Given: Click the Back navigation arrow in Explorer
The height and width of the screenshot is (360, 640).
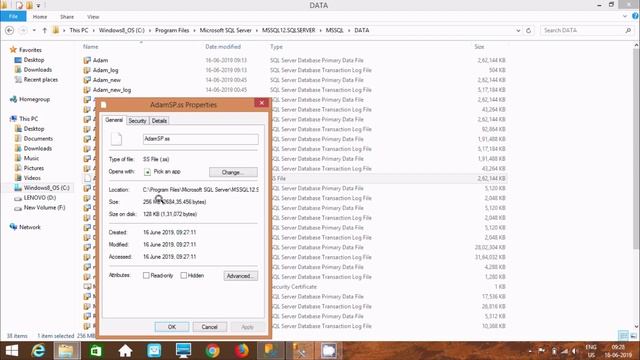Looking at the screenshot, I should pyautogui.click(x=10, y=30).
